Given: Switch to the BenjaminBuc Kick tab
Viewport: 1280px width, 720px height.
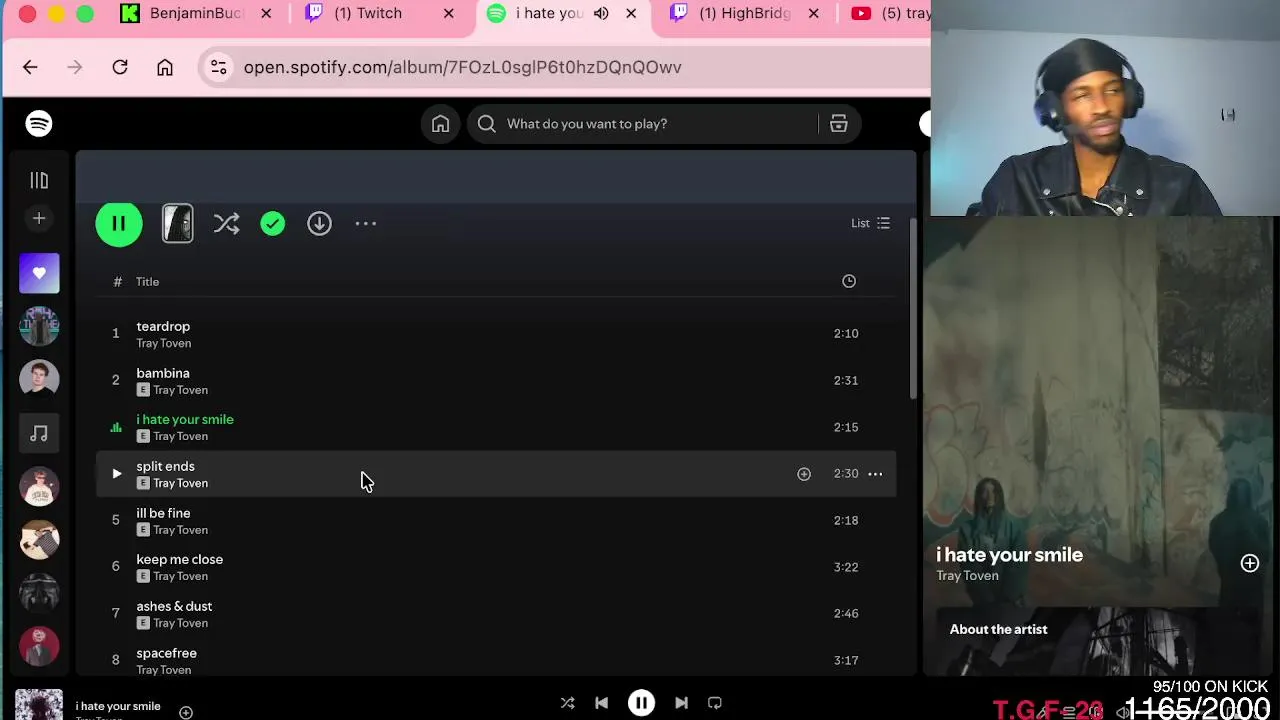Looking at the screenshot, I should 196,13.
